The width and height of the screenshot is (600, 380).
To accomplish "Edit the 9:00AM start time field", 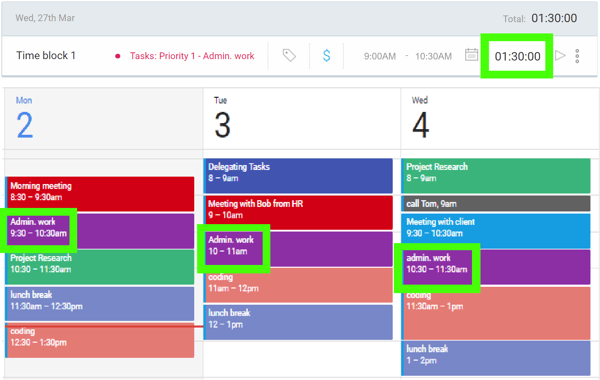I will (x=380, y=56).
